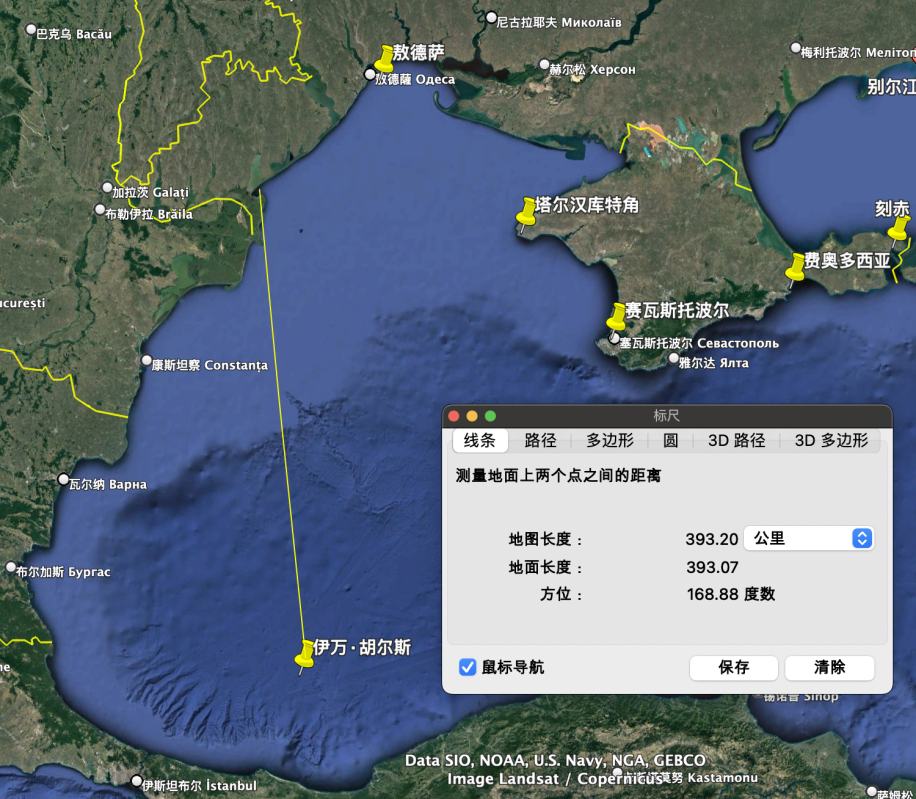Click the 赫尔松 Херсон city marker

[544, 64]
